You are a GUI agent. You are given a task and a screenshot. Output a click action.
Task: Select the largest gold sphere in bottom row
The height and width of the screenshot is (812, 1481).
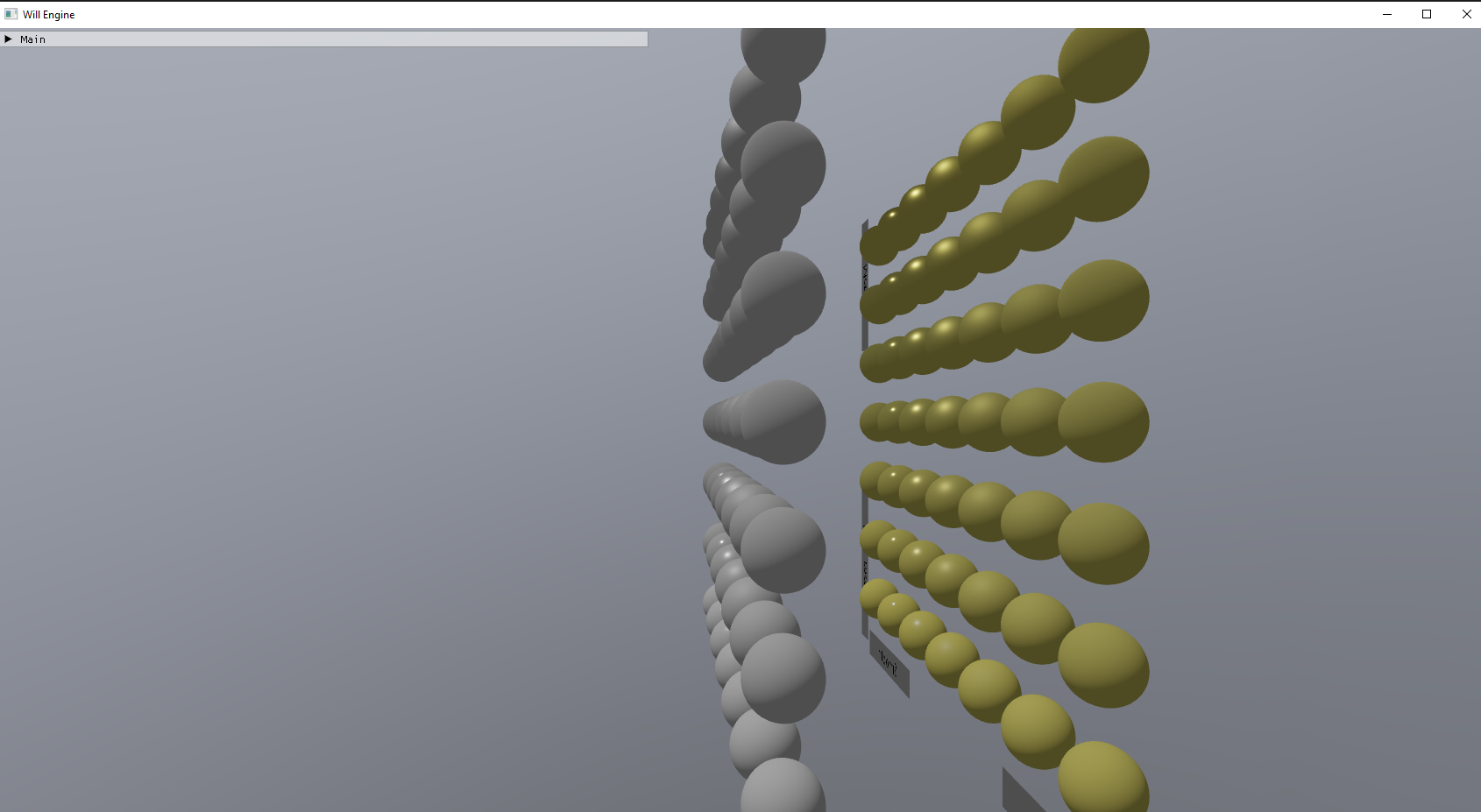pos(1104,780)
